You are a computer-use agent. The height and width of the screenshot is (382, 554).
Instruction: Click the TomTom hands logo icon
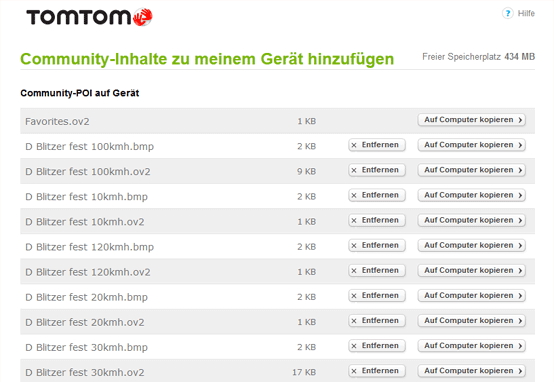(143, 17)
